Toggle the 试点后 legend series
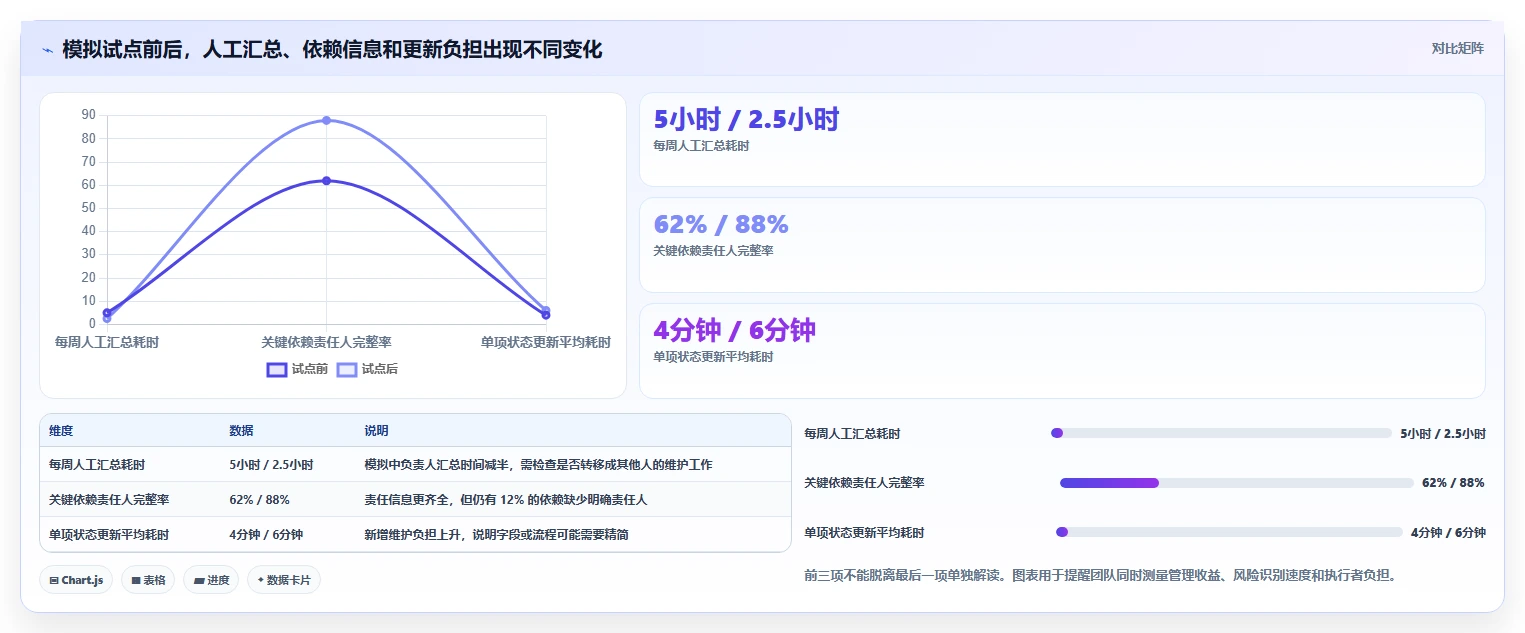Image resolution: width=1525 pixels, height=633 pixels. tap(367, 369)
